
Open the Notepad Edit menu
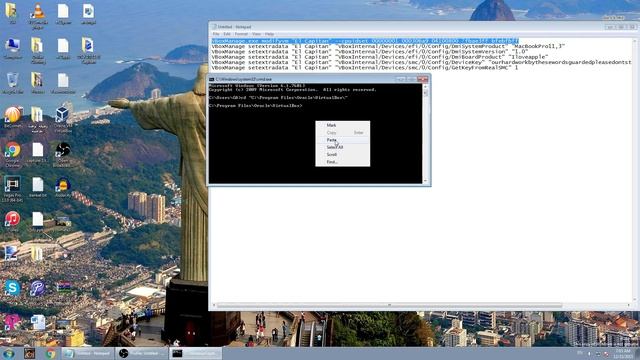227,34
